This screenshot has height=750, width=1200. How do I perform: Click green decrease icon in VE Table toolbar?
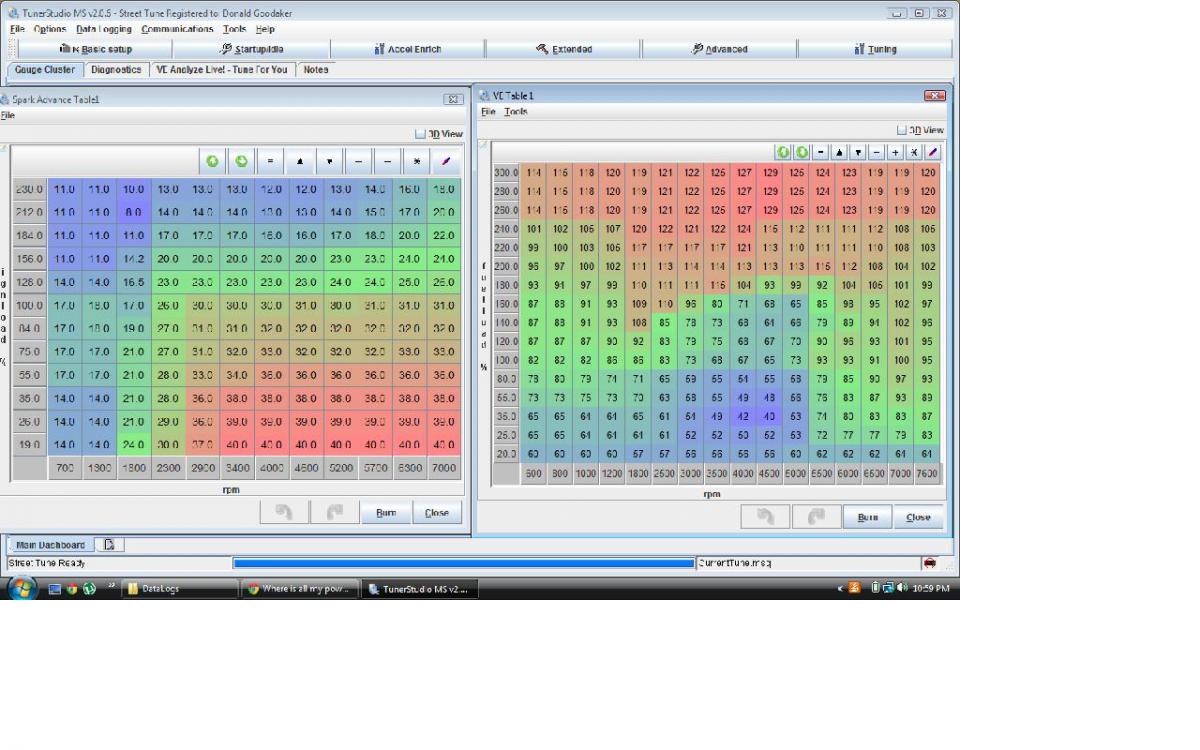pos(802,152)
